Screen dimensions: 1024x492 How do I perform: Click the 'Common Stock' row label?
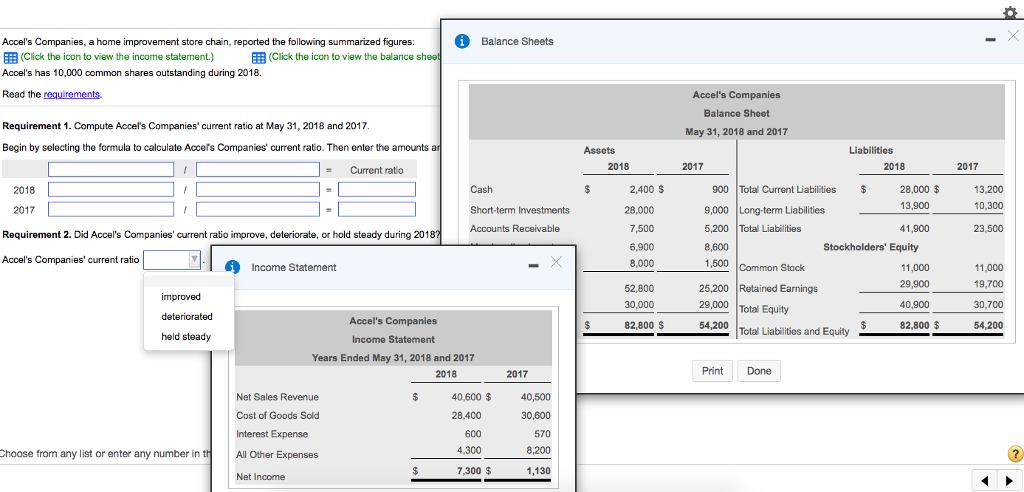pos(772,268)
